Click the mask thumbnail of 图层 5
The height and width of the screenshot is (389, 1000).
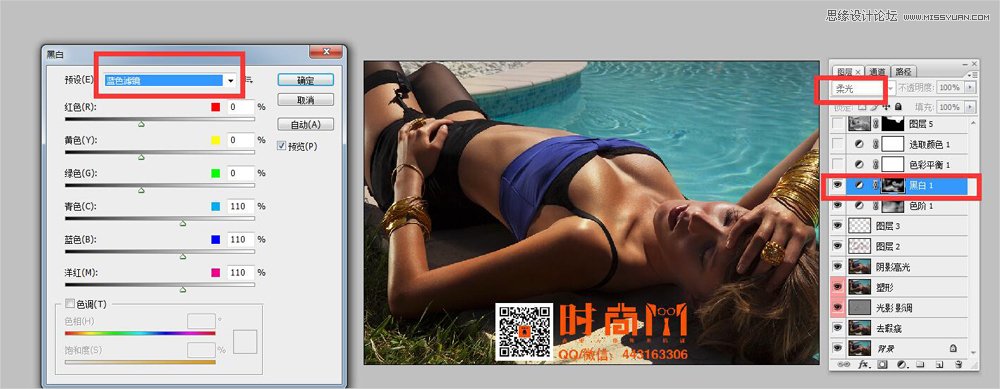point(893,124)
